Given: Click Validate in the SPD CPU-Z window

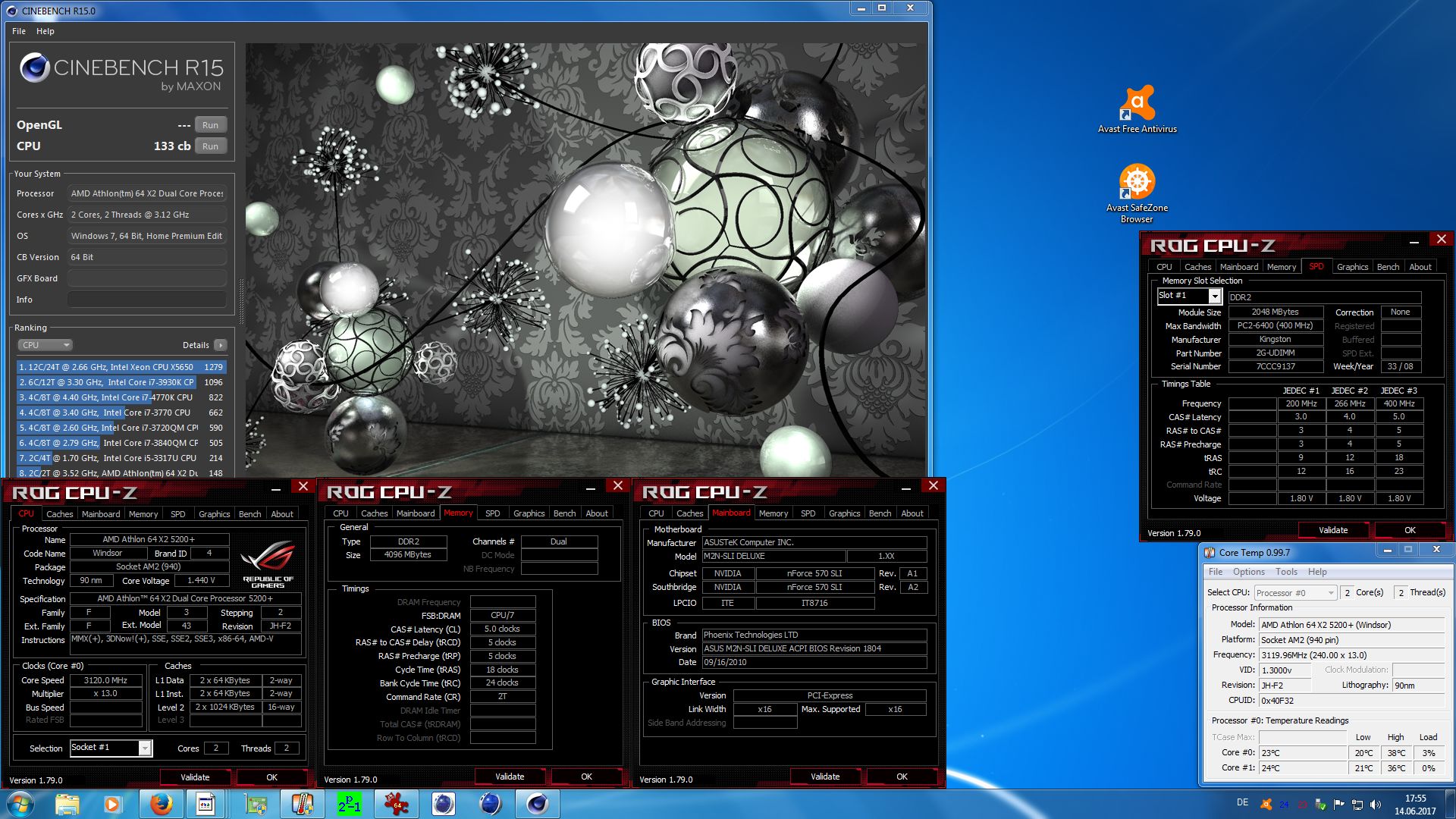Looking at the screenshot, I should click(x=1333, y=530).
